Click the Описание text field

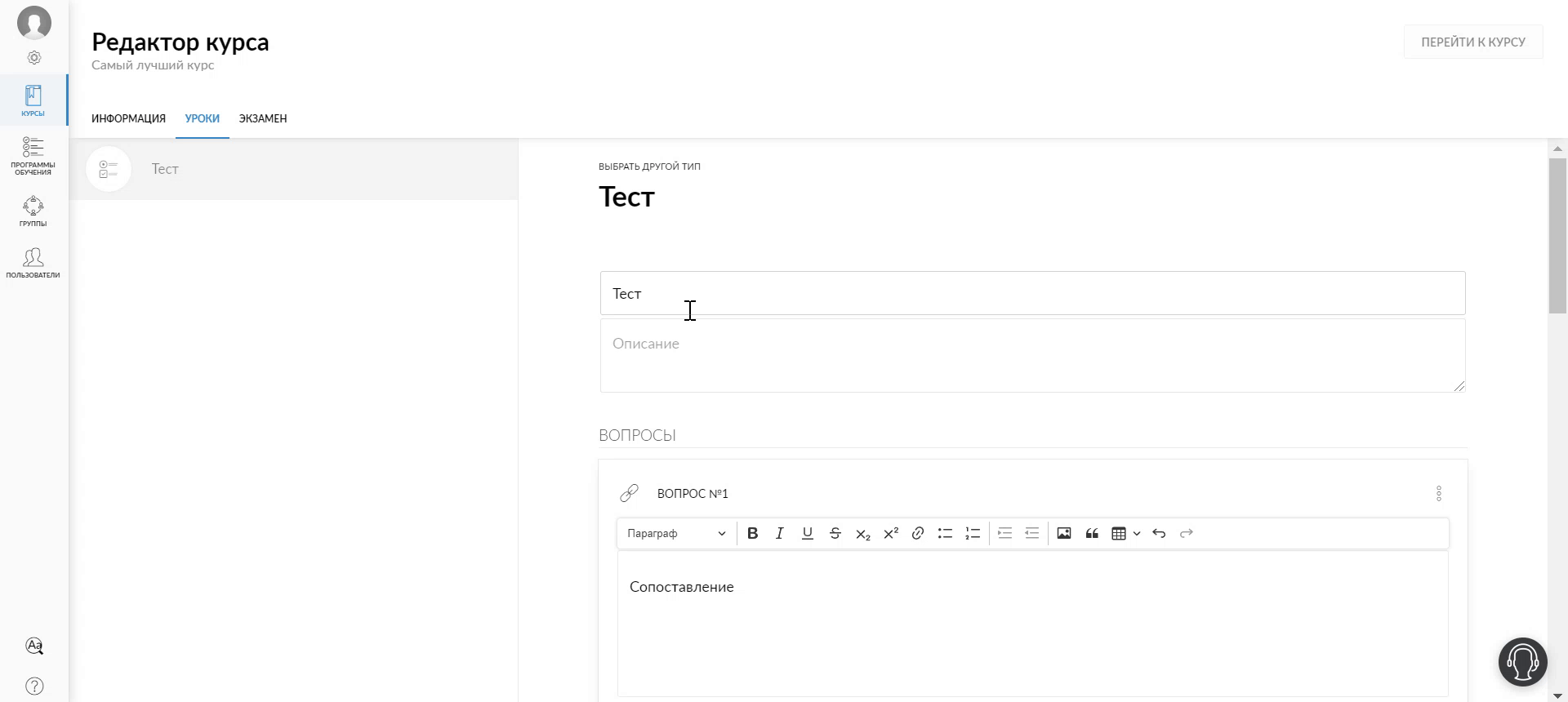coord(1032,356)
